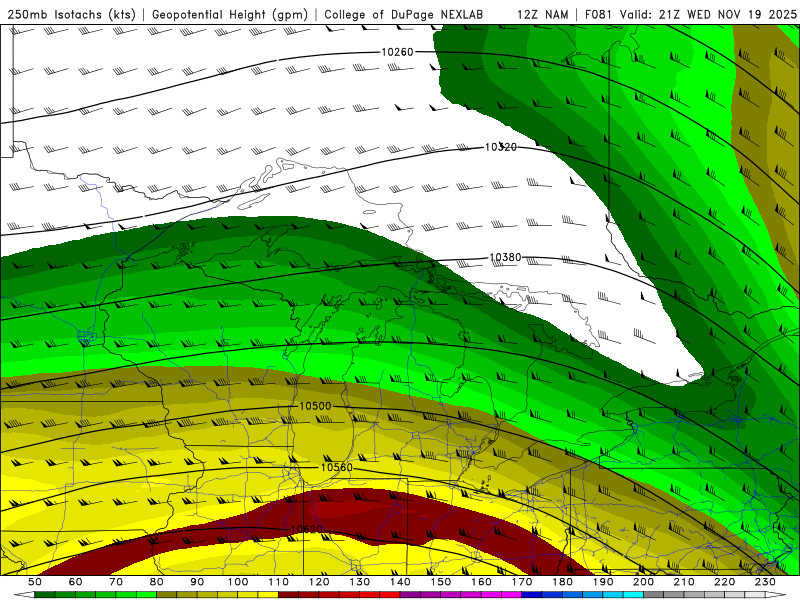Click the 150 value on the color scale
Screen dimensions: 800x600
click(x=440, y=582)
